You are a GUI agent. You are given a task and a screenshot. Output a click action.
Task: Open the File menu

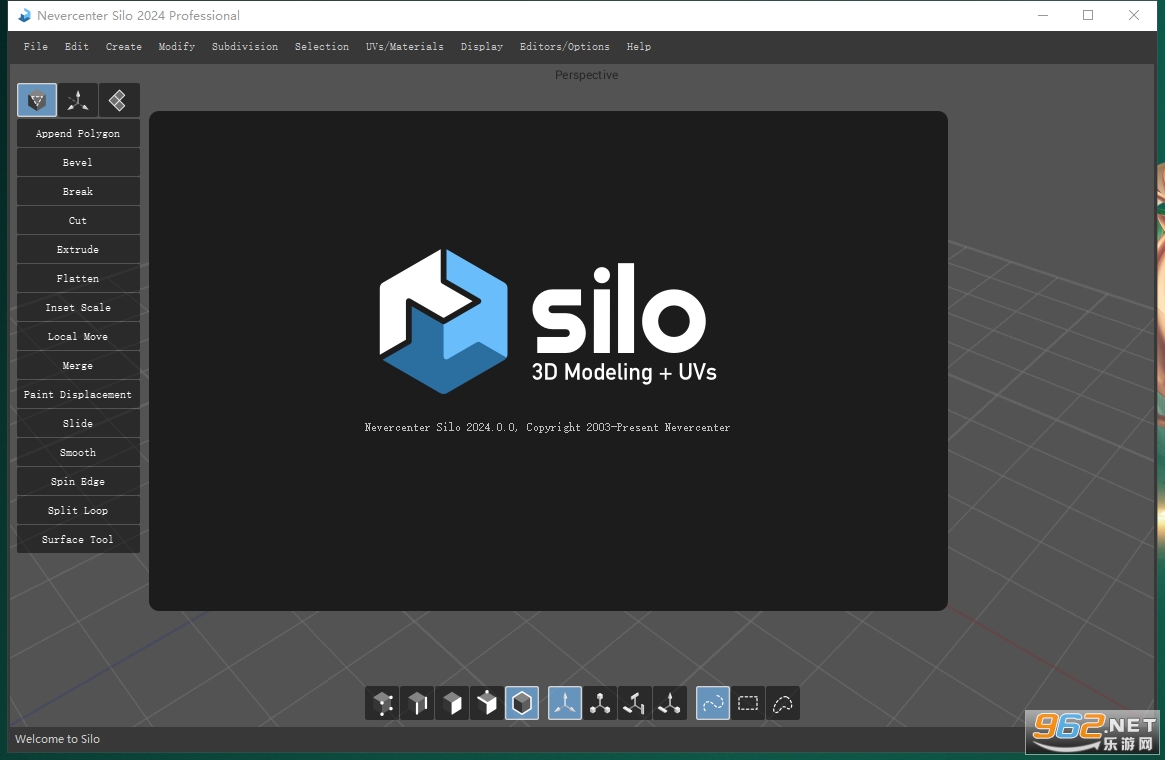pos(36,46)
